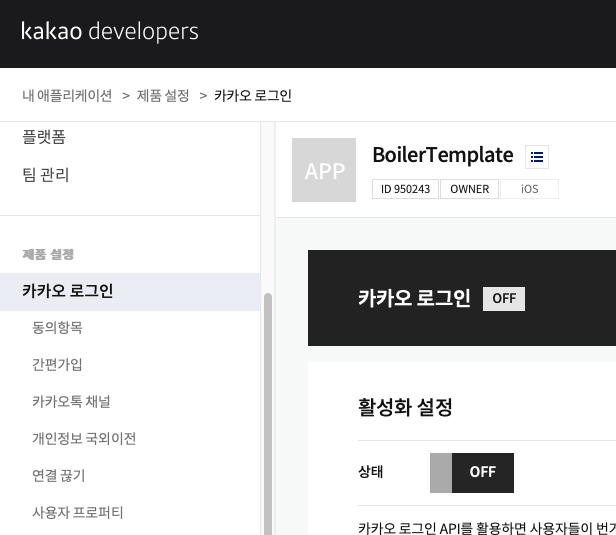Open 간편가입 submenu
Screen dimensions: 616x535
57,365
